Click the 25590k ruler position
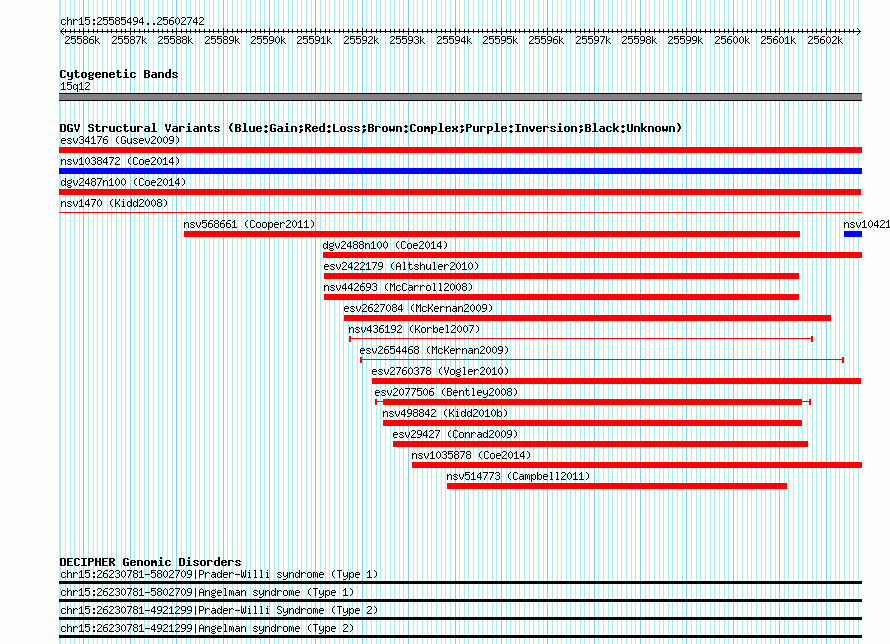Image resolution: width=890 pixels, height=644 pixels. click(268, 40)
